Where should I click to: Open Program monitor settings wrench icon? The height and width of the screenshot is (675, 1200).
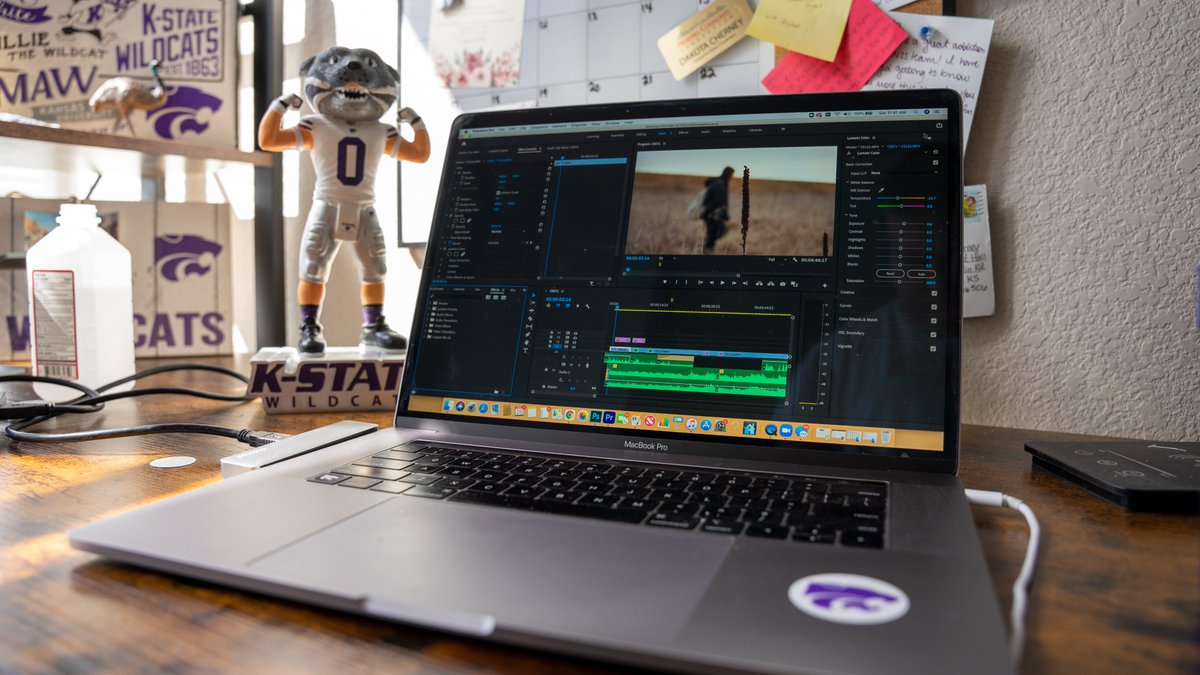[795, 260]
